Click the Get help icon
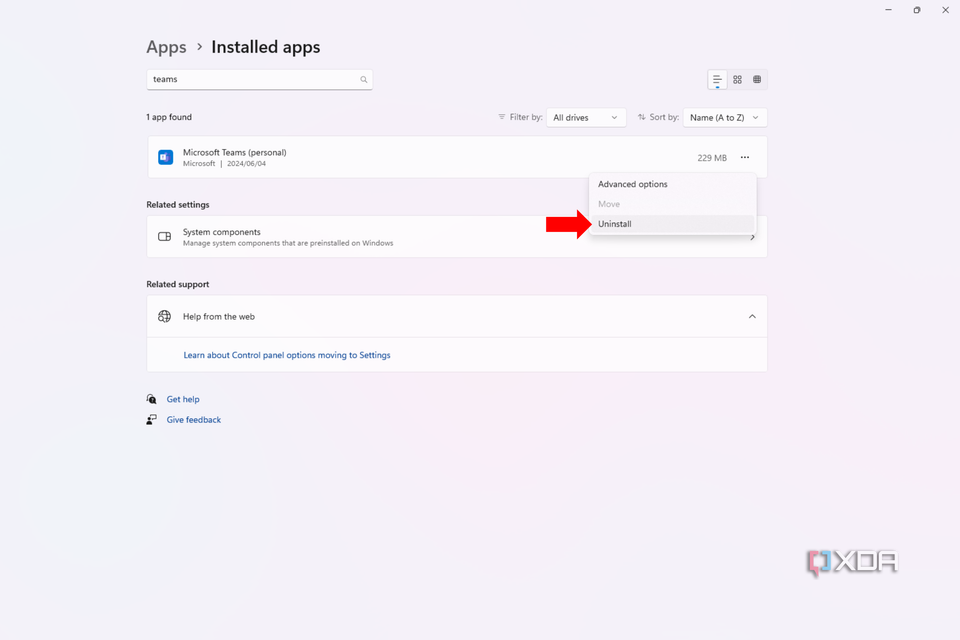The height and width of the screenshot is (640, 960). (x=151, y=398)
